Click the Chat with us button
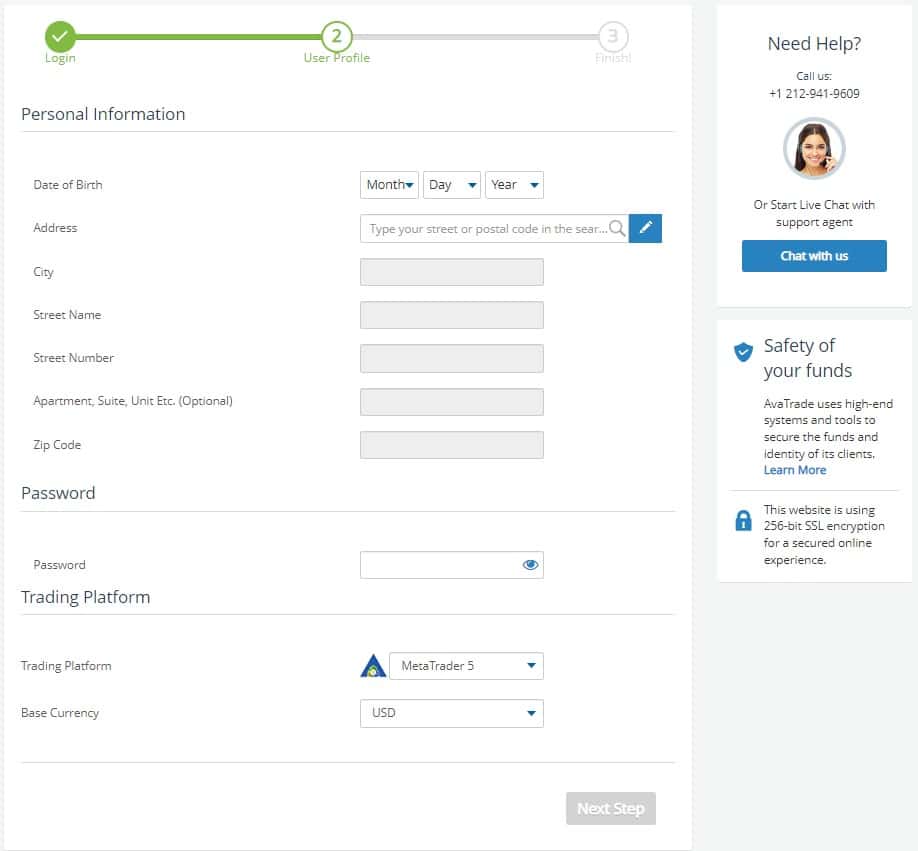 814,256
